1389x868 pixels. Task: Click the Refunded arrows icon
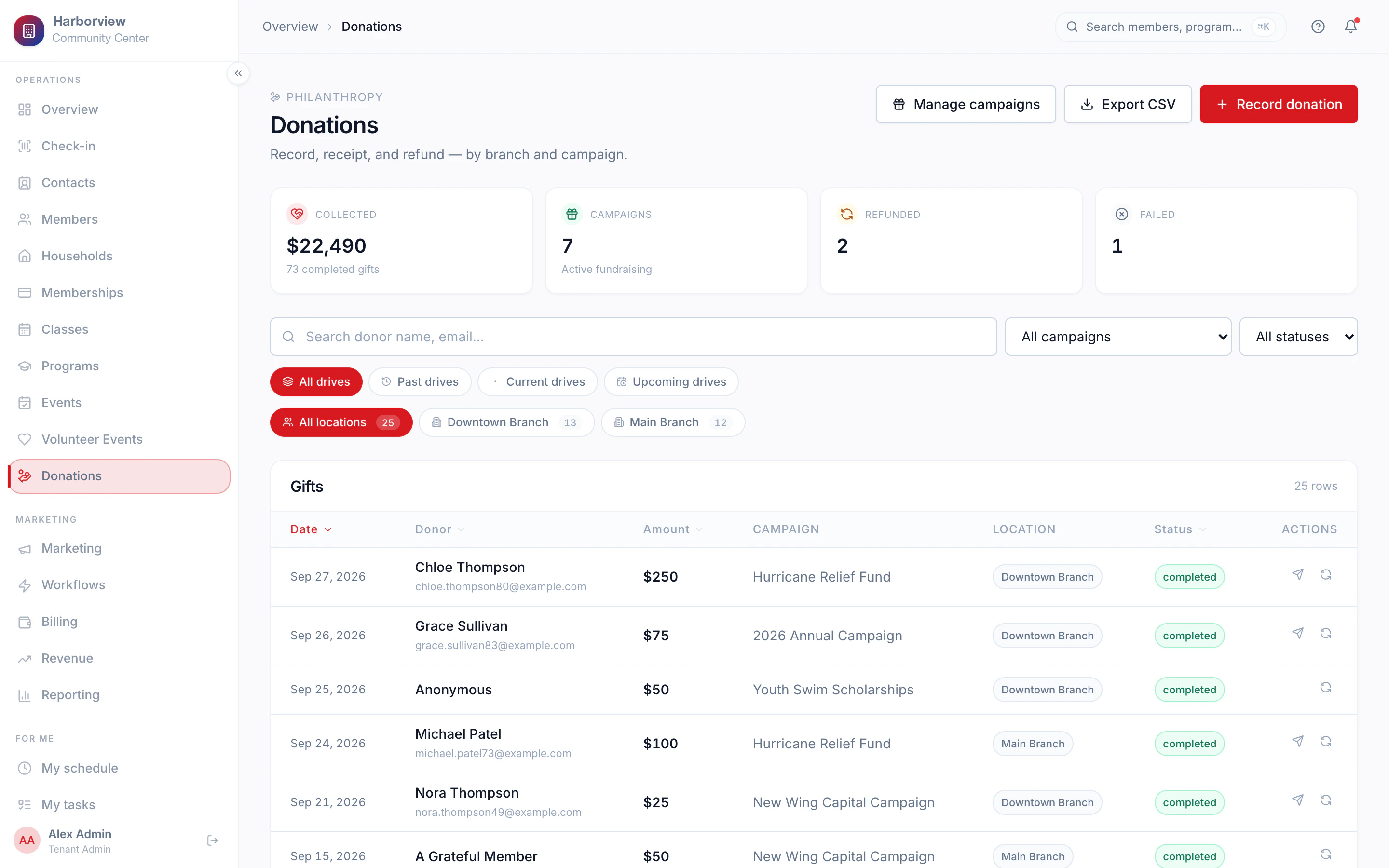(846, 214)
